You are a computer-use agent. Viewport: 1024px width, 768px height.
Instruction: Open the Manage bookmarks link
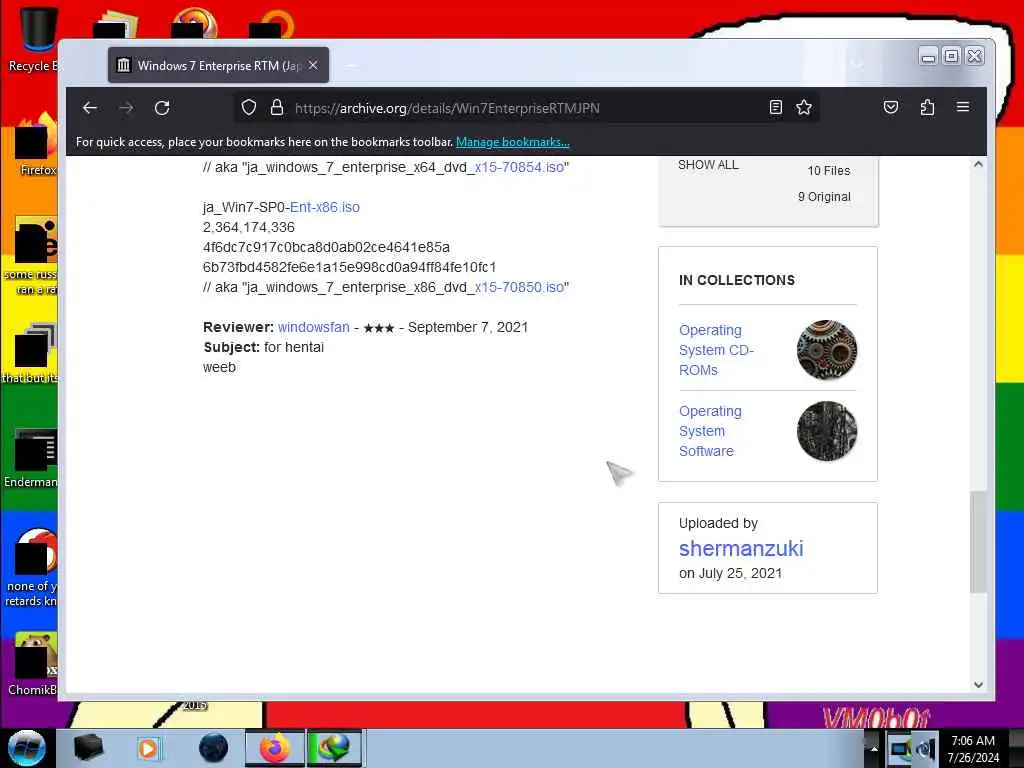coord(513,142)
